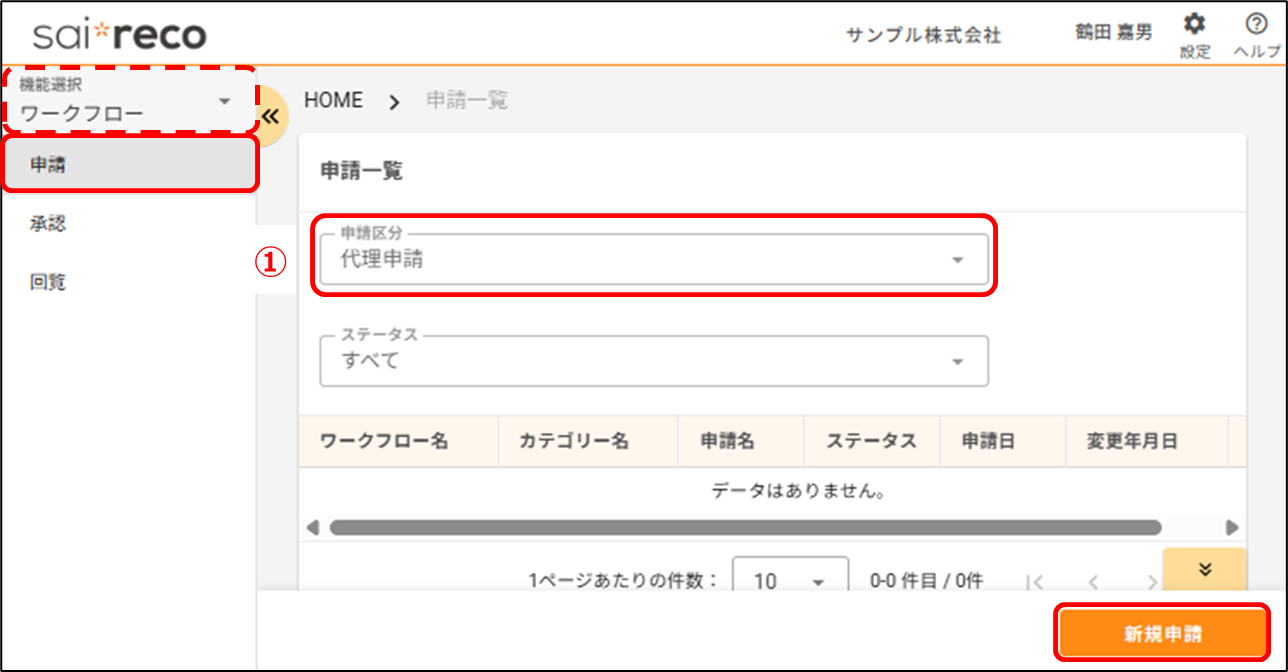Select 承認 in the sidebar
This screenshot has width=1288, height=672.
48,224
